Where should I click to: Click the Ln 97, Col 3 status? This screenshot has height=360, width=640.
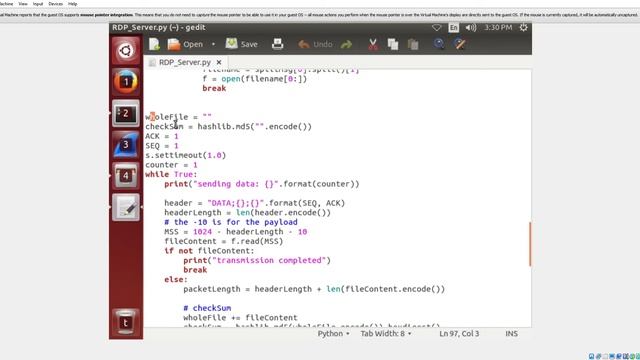pos(459,333)
